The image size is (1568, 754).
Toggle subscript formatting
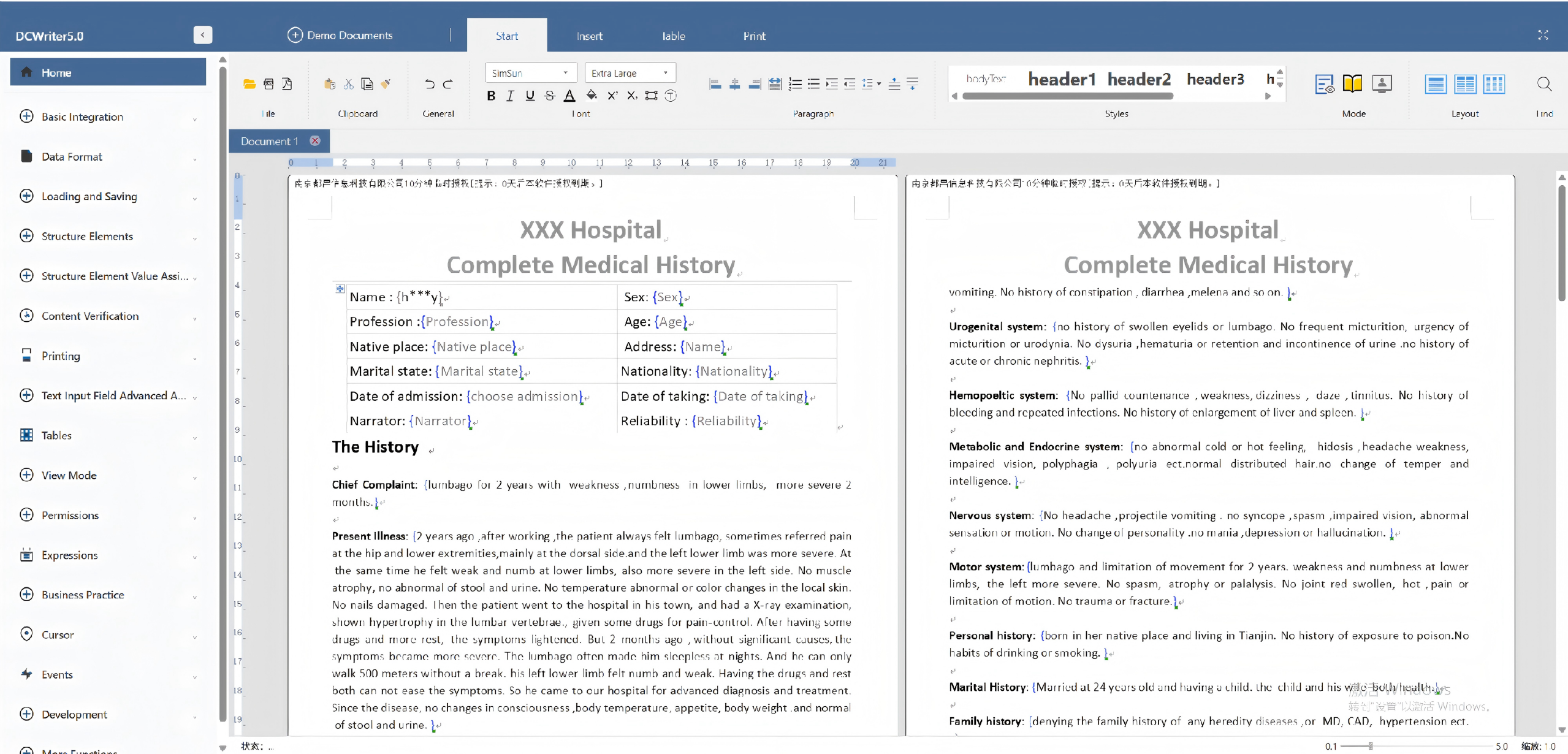click(x=632, y=96)
